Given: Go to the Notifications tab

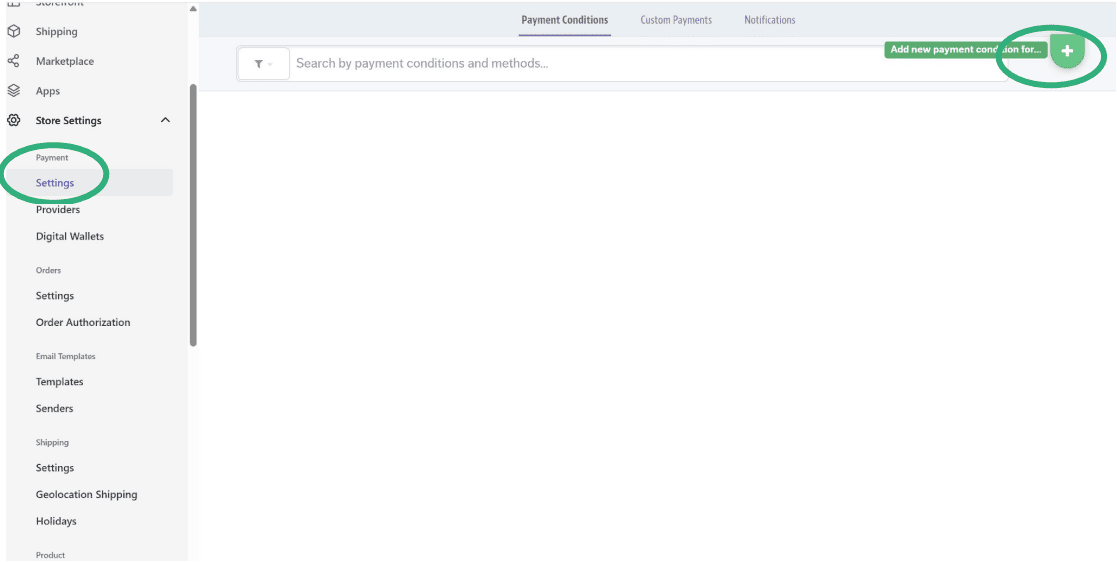Looking at the screenshot, I should click(x=769, y=20).
